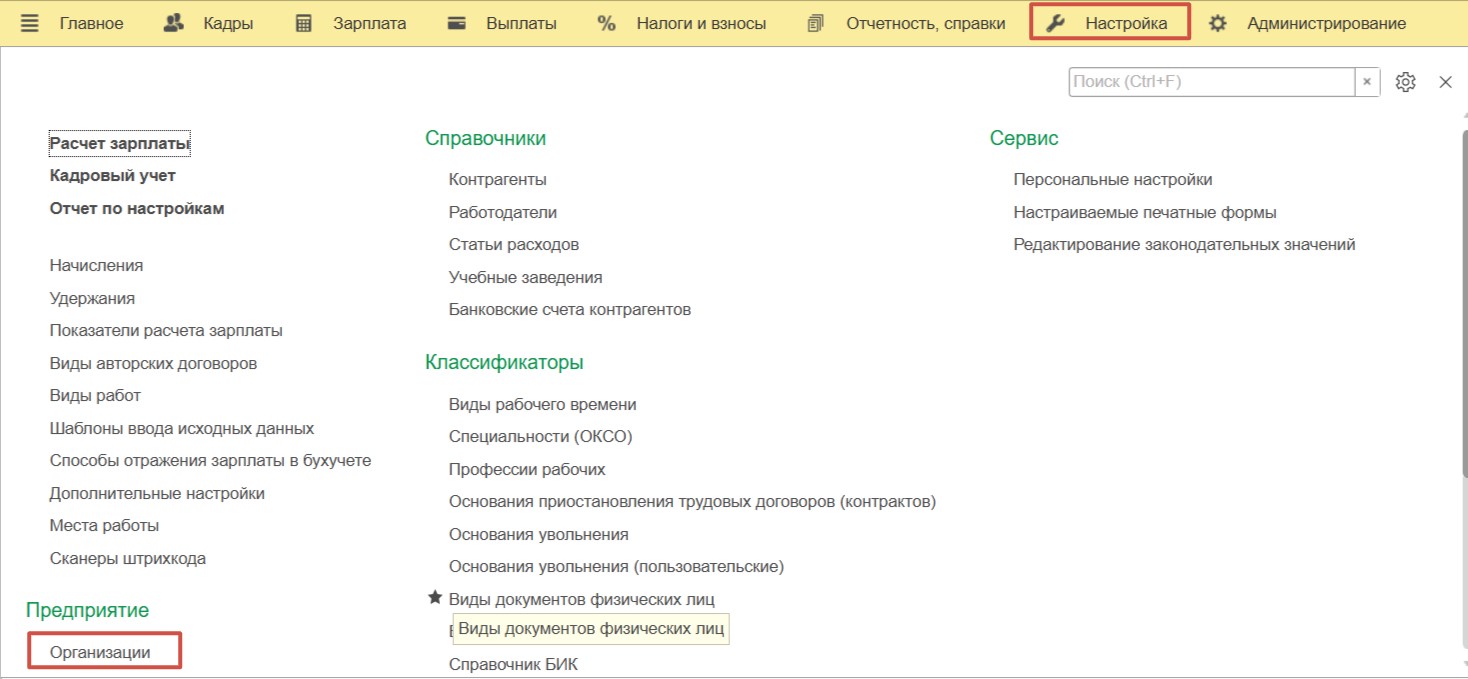Click the hamburger icon beside Главное

pos(30,23)
